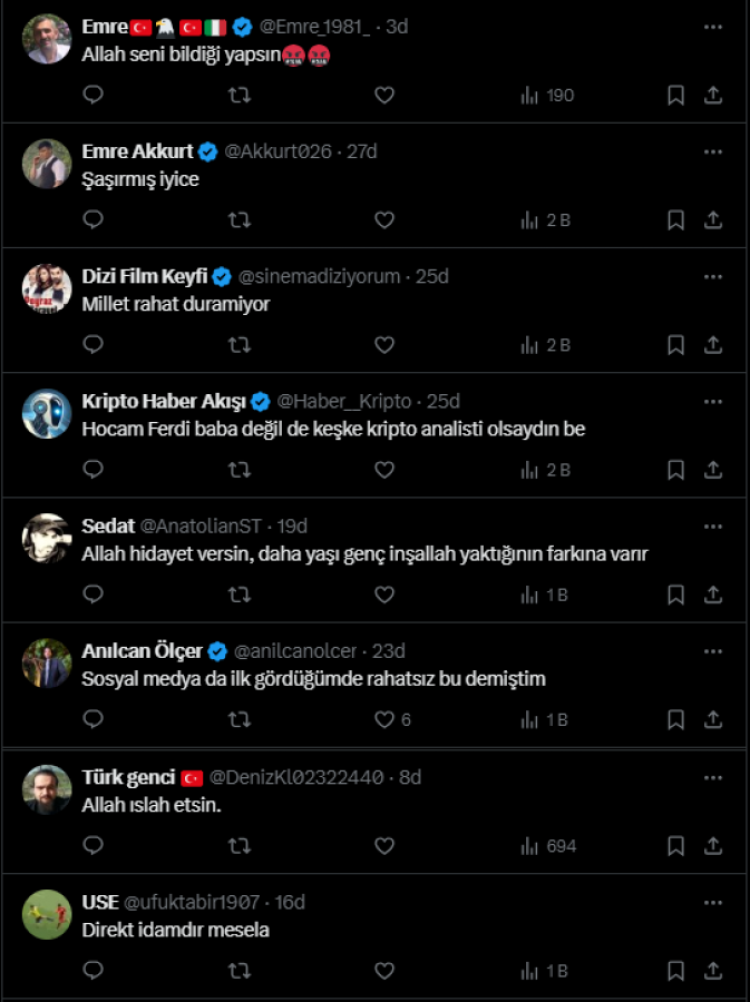Image resolution: width=750 pixels, height=1002 pixels.
Task: Reply to Emre's 'Allah seni bildiği yapsın' tweet
Action: coord(93,95)
